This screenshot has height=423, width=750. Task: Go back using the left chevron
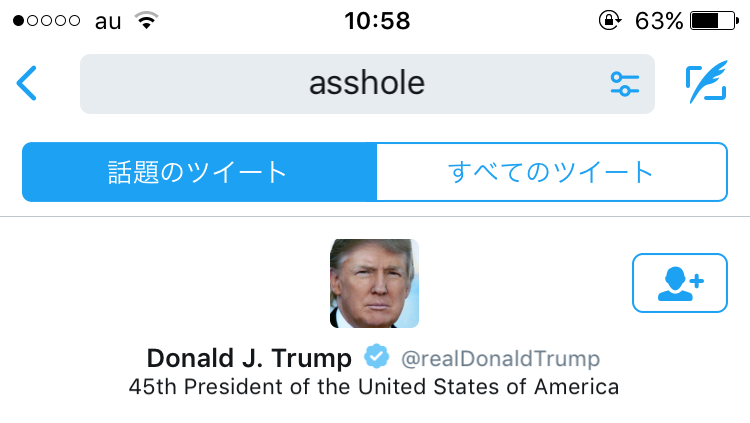pyautogui.click(x=27, y=84)
